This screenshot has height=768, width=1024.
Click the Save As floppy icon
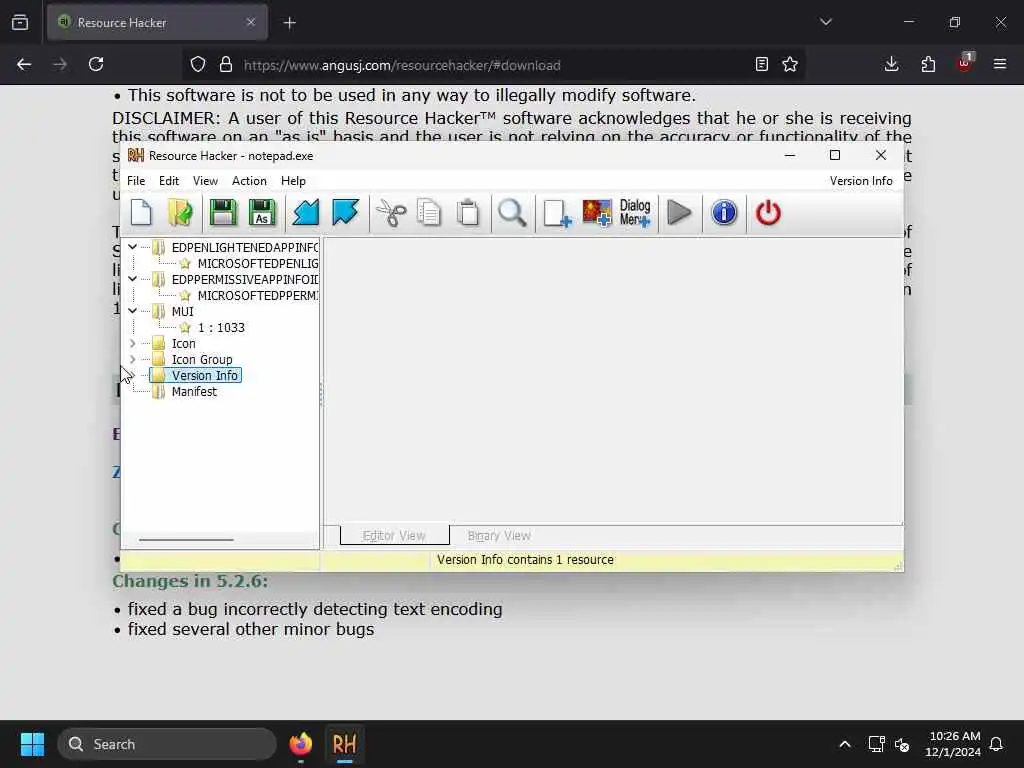click(x=262, y=213)
